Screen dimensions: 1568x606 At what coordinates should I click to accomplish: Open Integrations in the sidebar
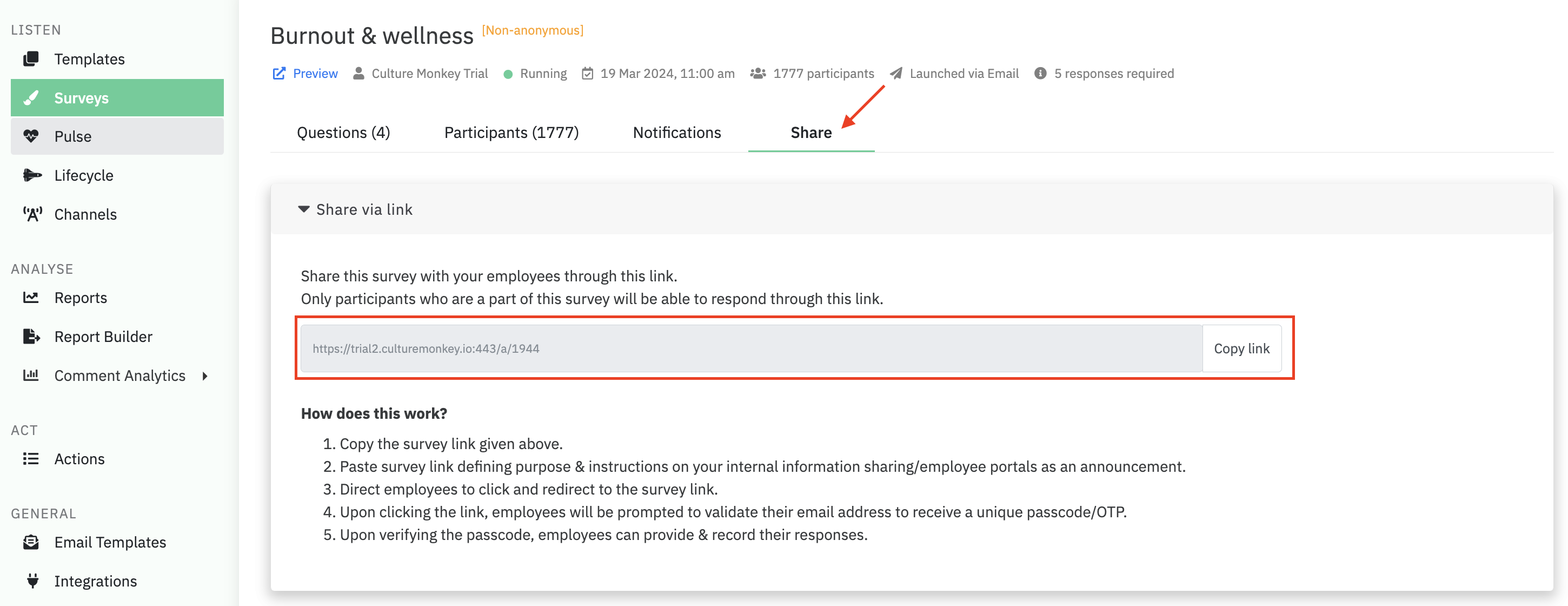pyautogui.click(x=117, y=581)
